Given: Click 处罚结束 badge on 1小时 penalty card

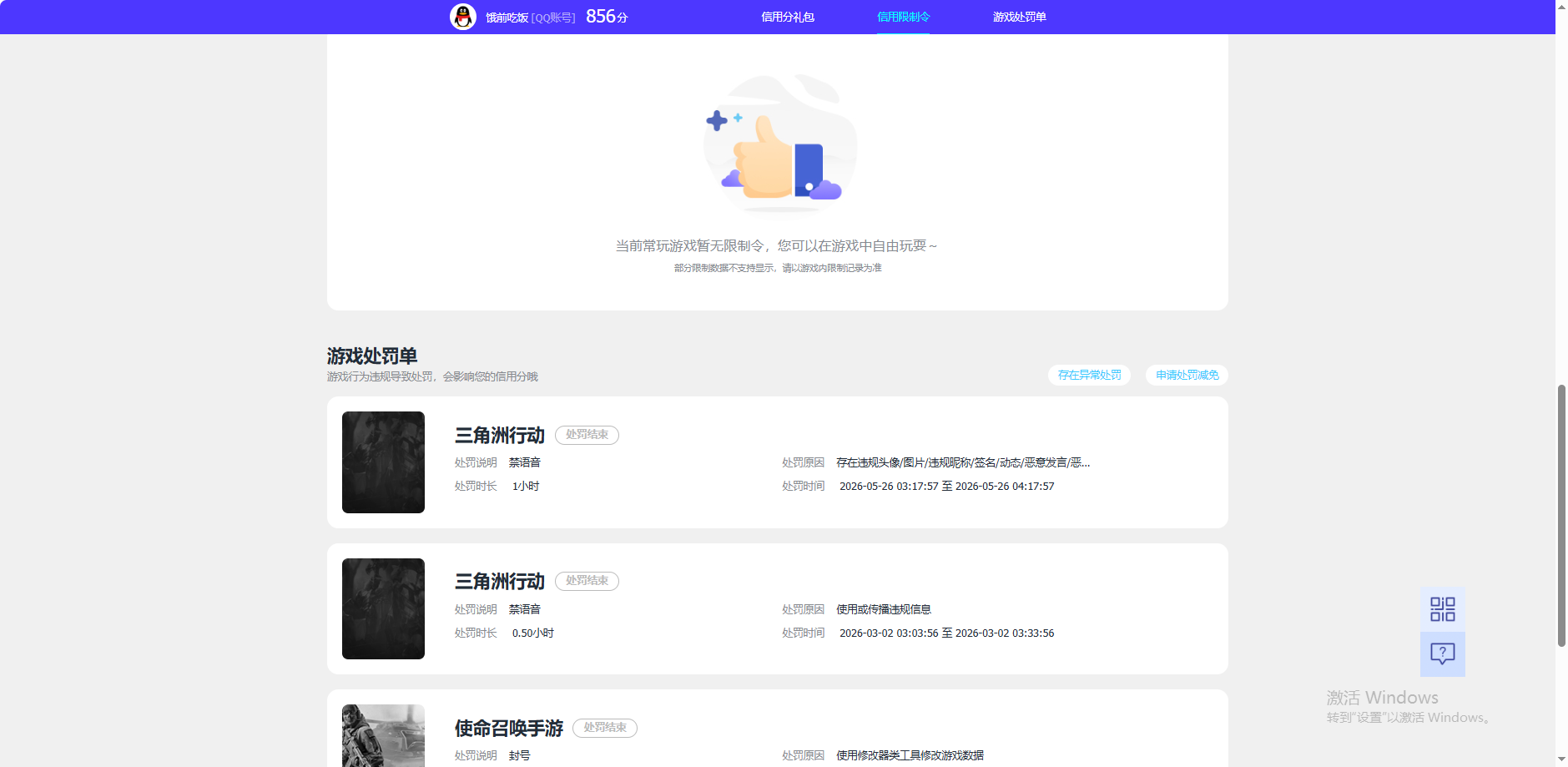Looking at the screenshot, I should click(x=587, y=435).
